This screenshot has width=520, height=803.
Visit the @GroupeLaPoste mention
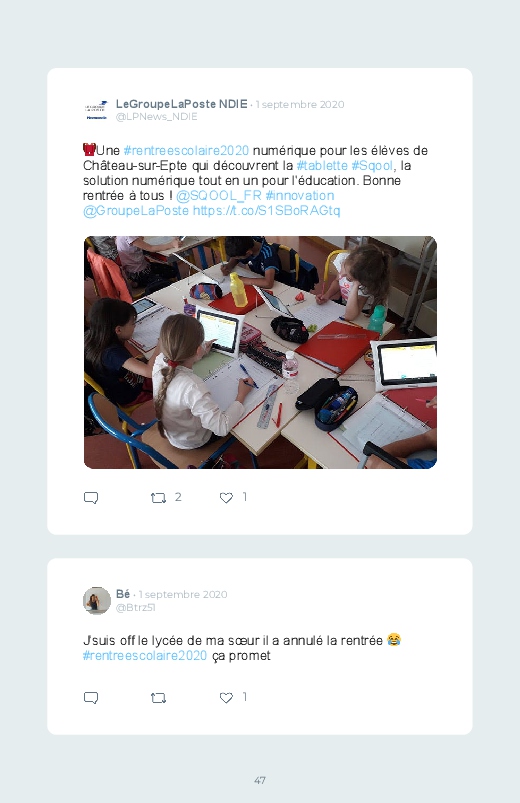[136, 210]
